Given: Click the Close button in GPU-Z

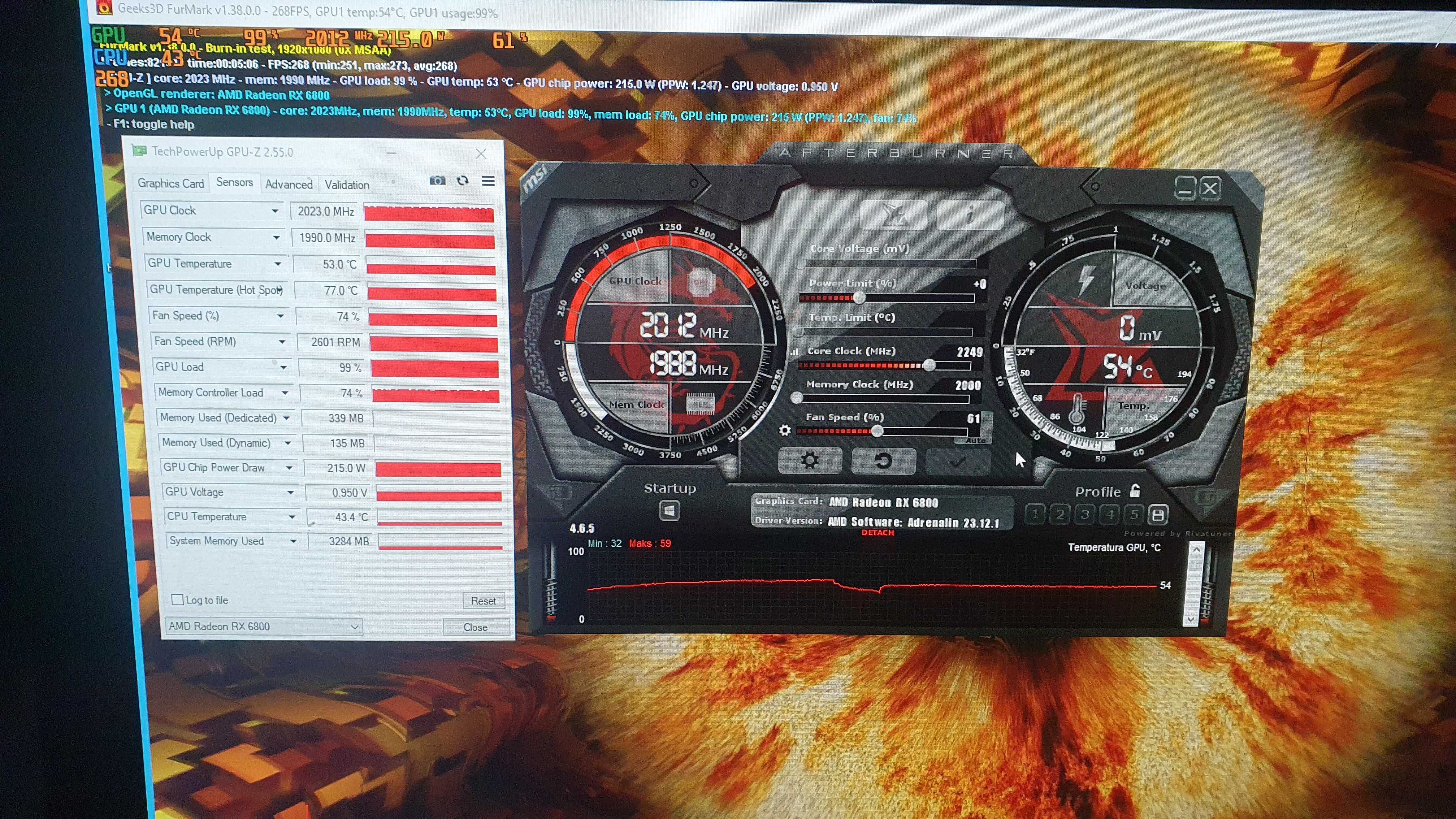Looking at the screenshot, I should point(475,627).
